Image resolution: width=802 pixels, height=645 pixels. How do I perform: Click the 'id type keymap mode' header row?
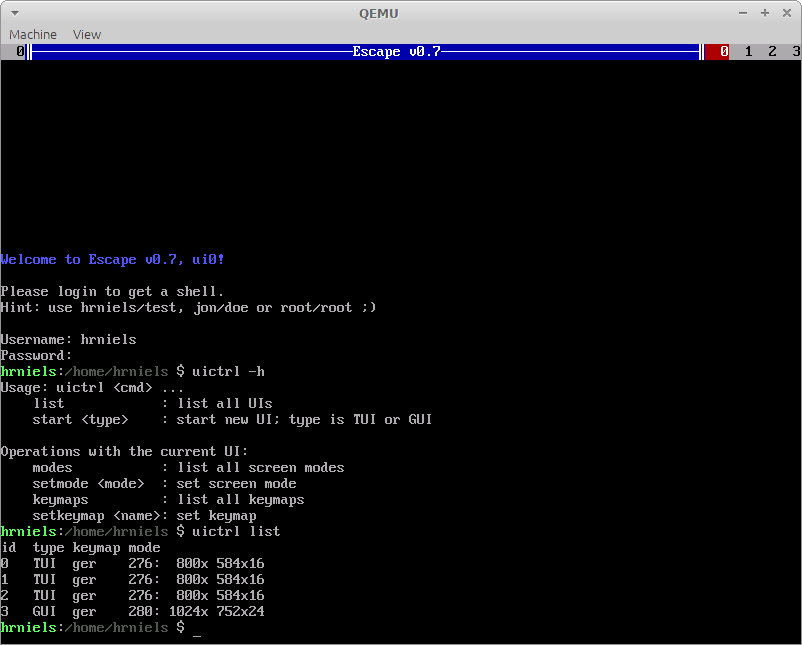pos(80,548)
